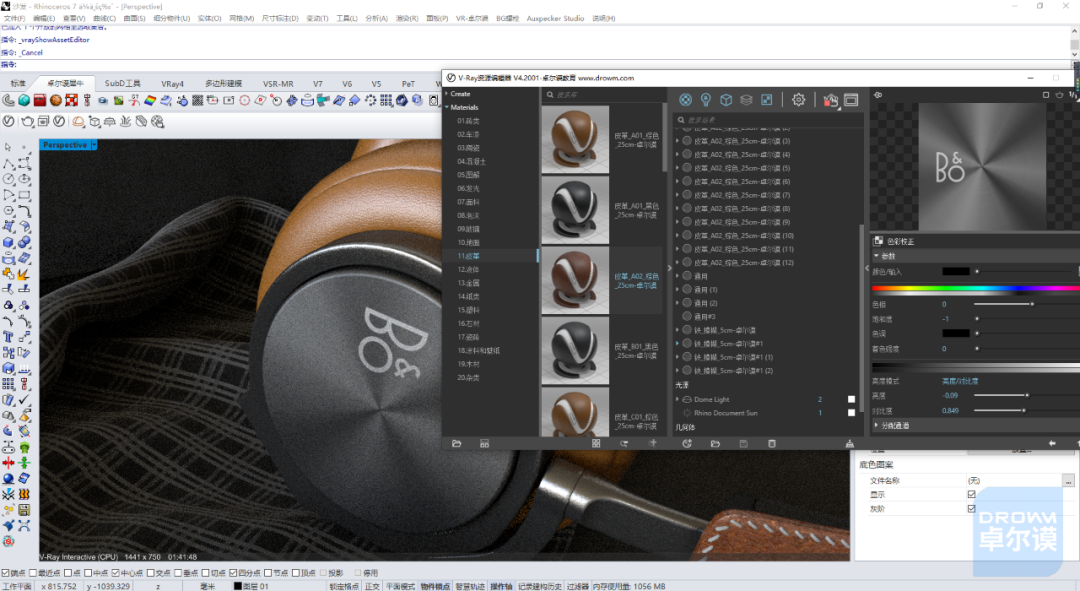Click the rainbow gradient surface toolbar icon
Image resolution: width=1080 pixels, height=591 pixels.
[150, 101]
